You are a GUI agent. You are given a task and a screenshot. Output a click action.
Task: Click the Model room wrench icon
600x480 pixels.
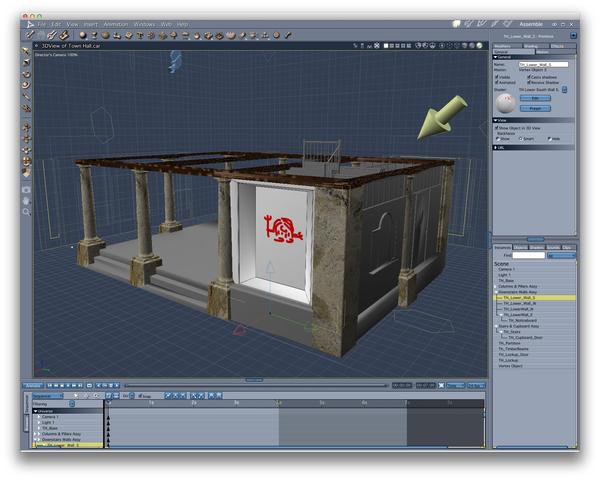click(x=469, y=24)
